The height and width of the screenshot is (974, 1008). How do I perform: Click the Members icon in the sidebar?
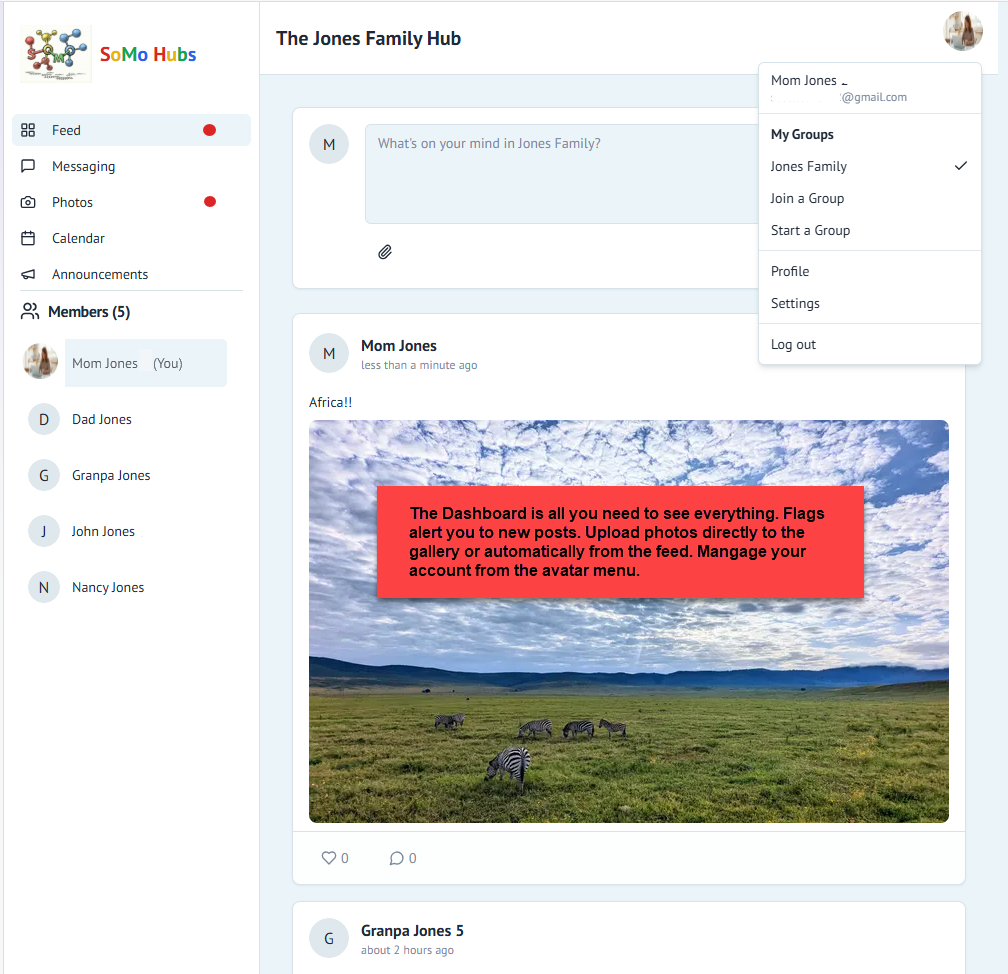click(29, 311)
